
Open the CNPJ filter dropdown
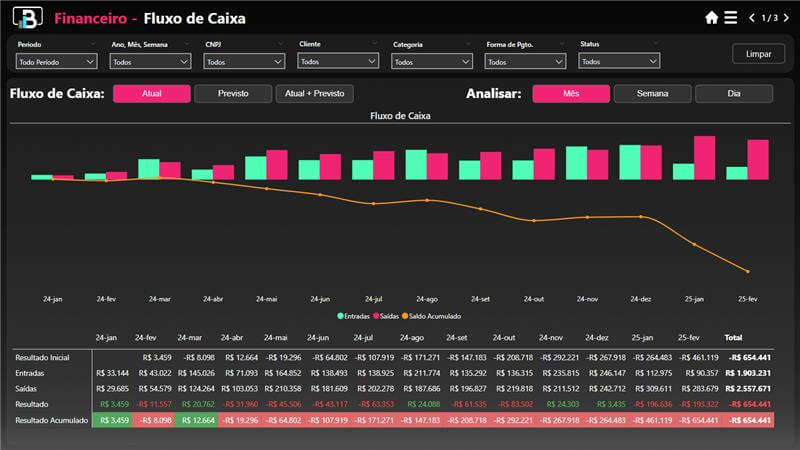[243, 62]
